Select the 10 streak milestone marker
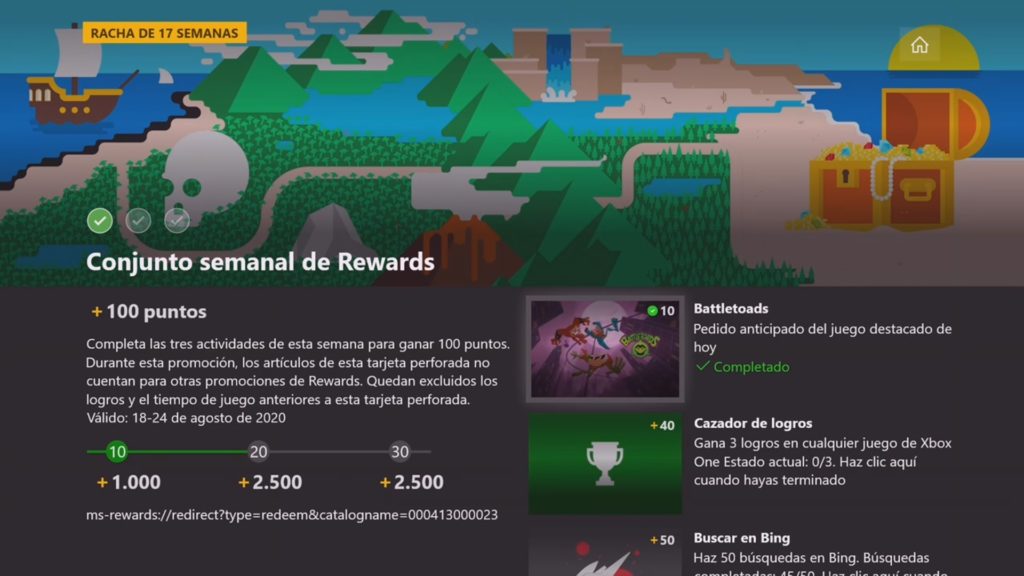Image resolution: width=1024 pixels, height=576 pixels. click(x=117, y=451)
